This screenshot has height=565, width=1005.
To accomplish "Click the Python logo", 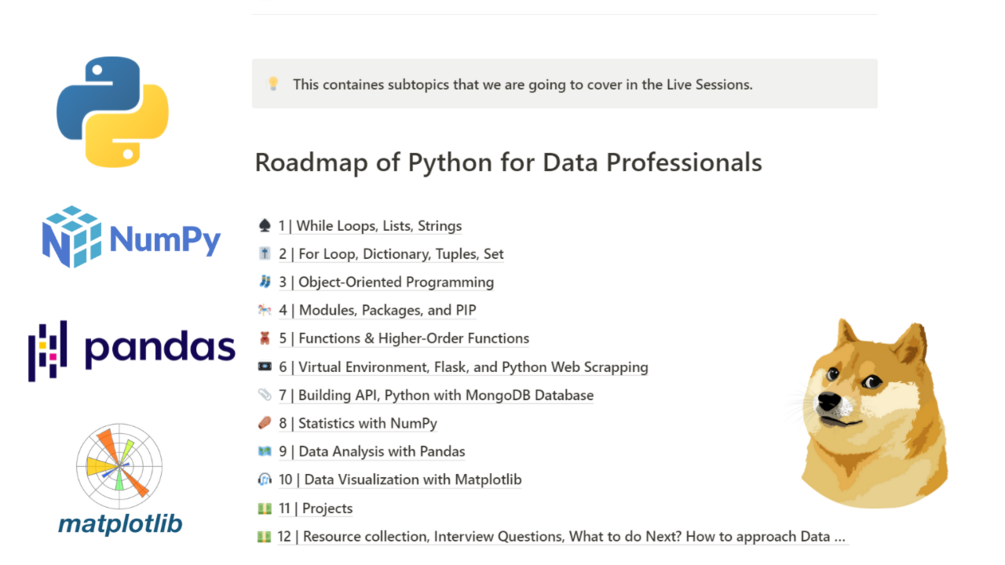I will [113, 111].
